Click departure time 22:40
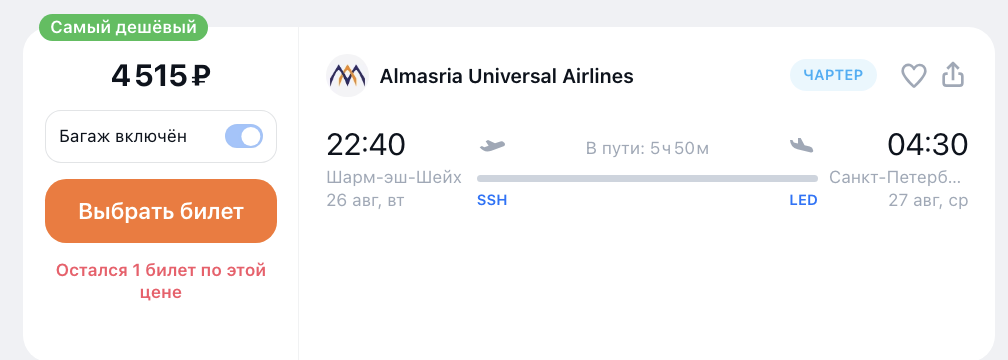The width and height of the screenshot is (1008, 360). coord(366,145)
